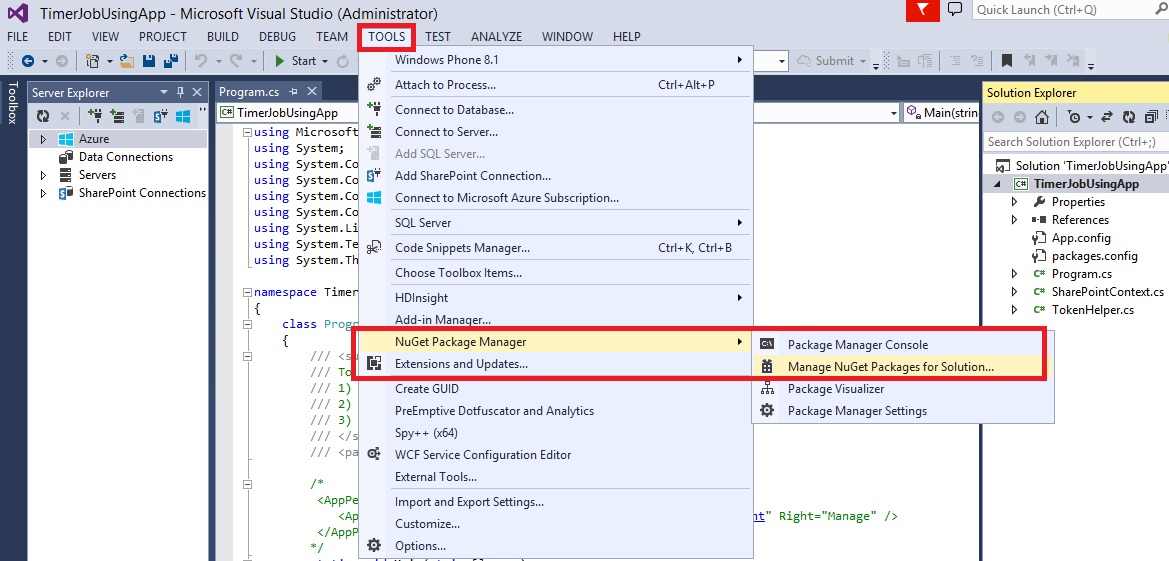Collapse the namespace code block
The image size is (1169, 561).
(x=247, y=292)
